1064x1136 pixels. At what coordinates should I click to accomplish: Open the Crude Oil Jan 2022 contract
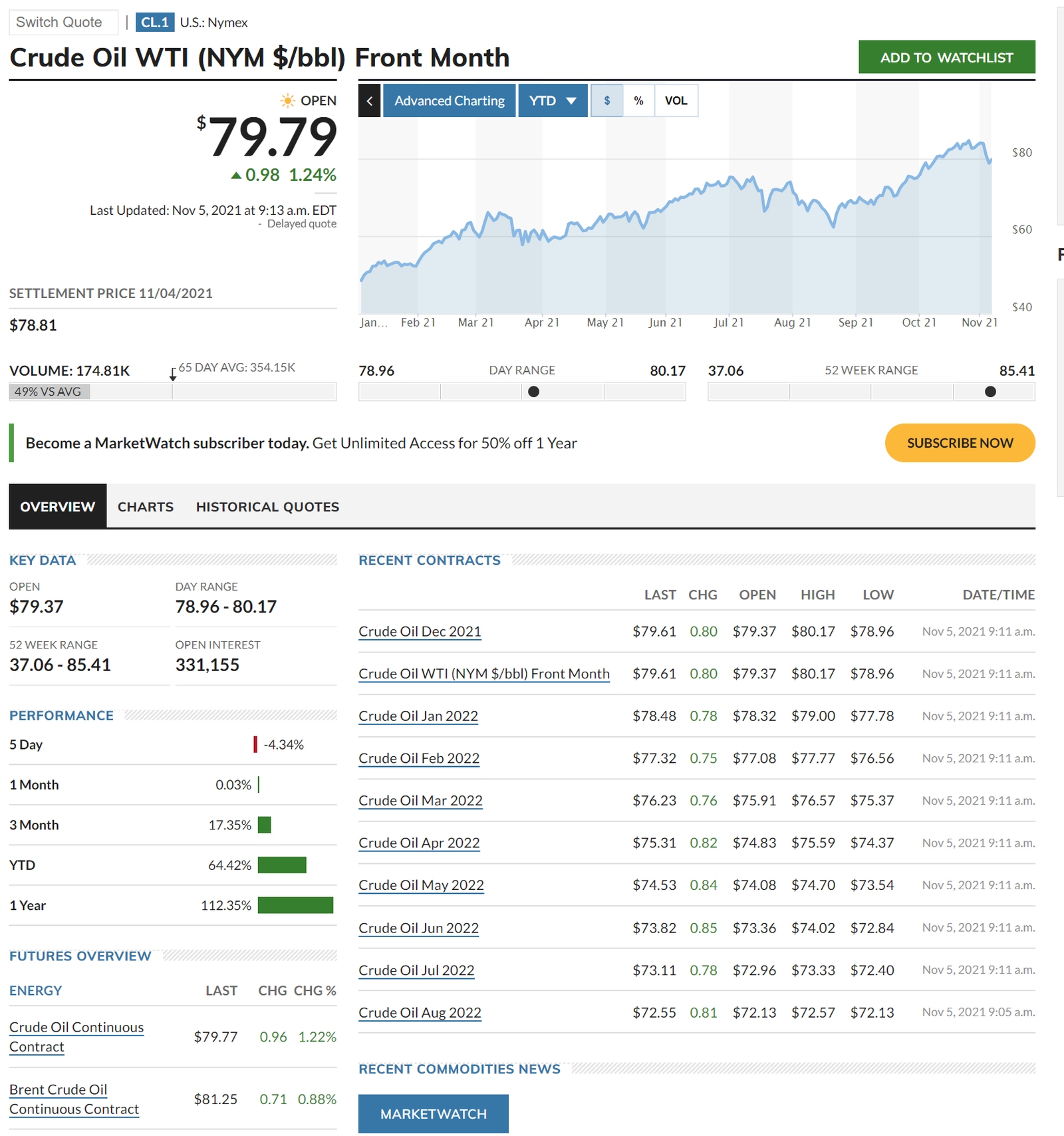click(418, 716)
